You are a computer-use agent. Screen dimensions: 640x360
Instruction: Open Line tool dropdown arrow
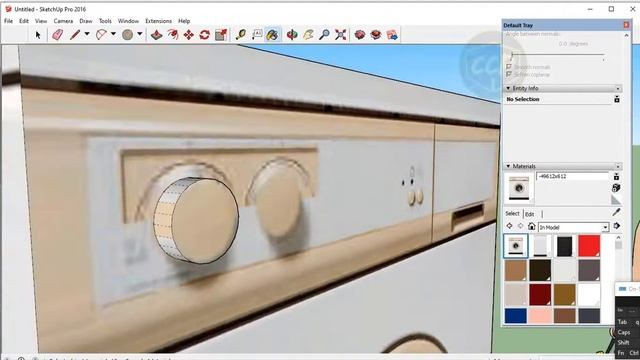(87, 35)
